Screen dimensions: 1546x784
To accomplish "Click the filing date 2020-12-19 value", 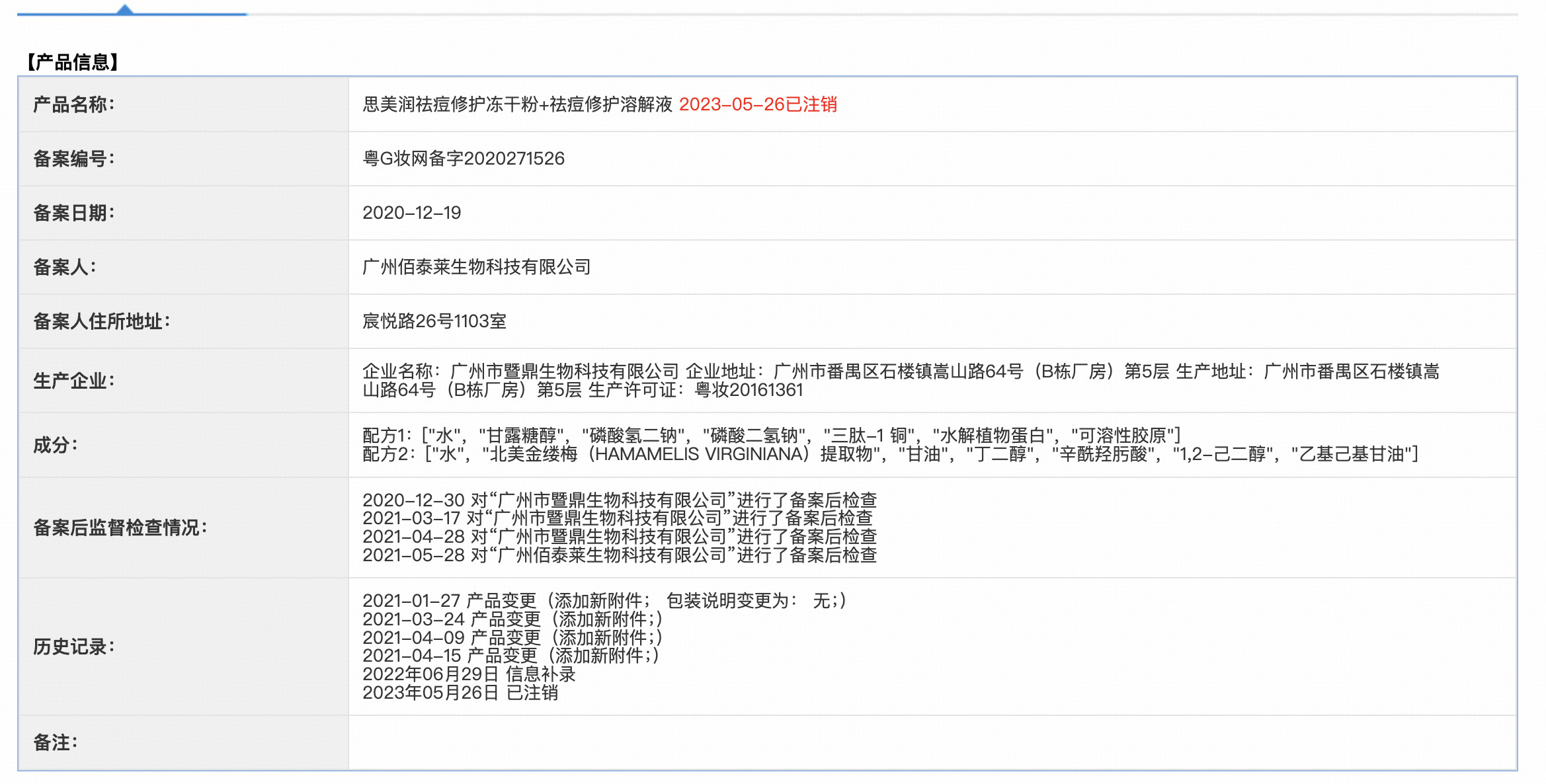I will coord(411,213).
